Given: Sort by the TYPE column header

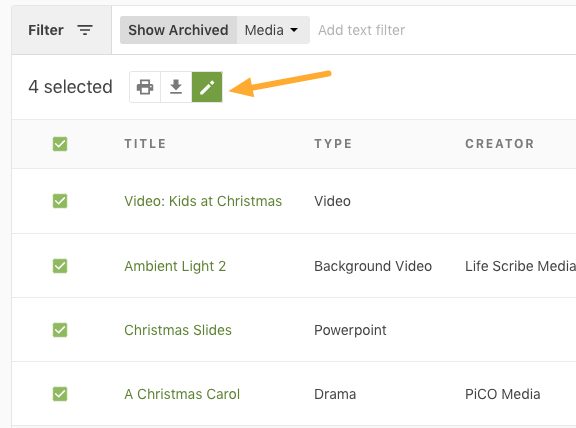Looking at the screenshot, I should 333,144.
